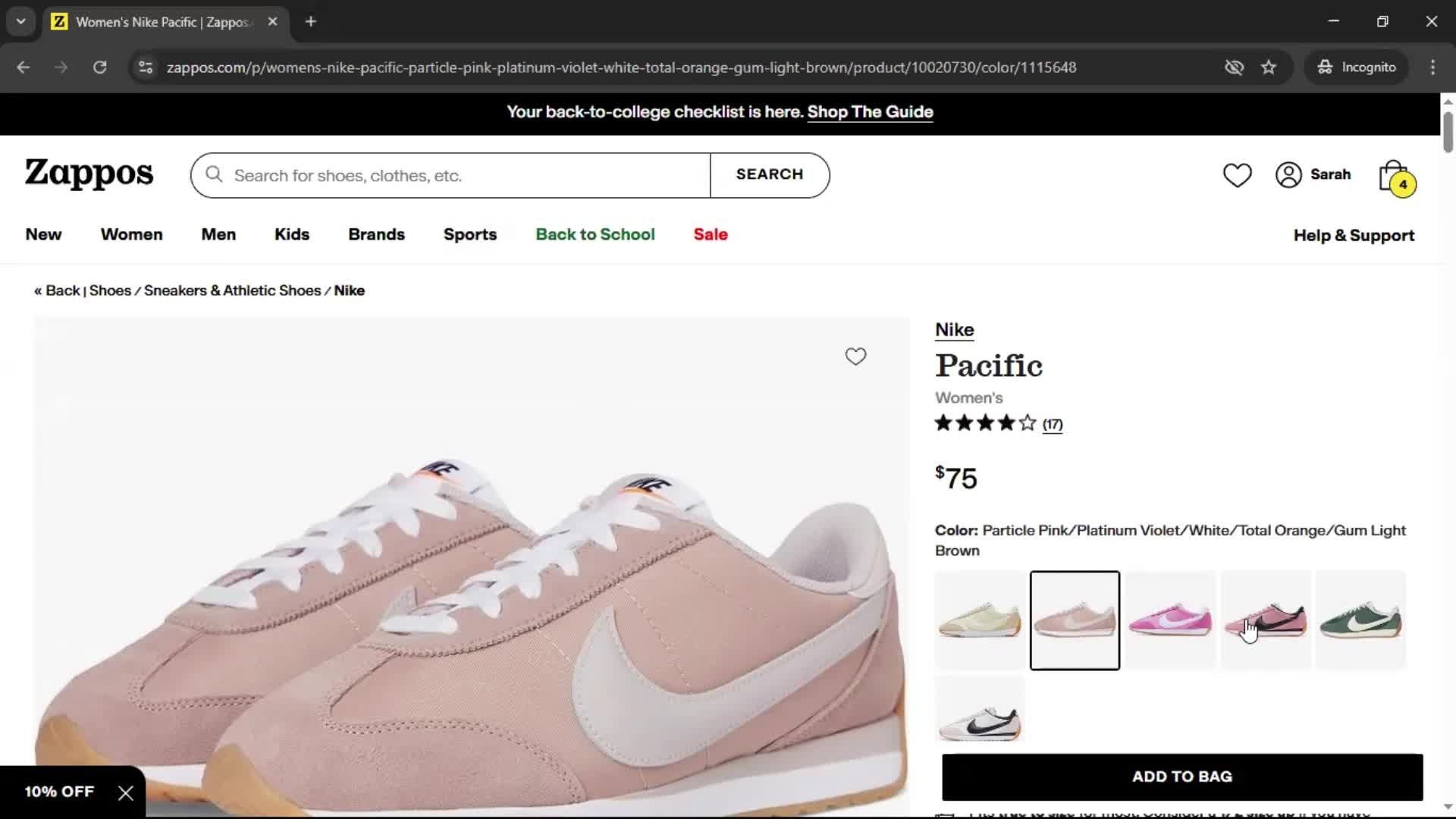Click the Shoes breadcrumb link
The width and height of the screenshot is (1456, 819).
tap(110, 290)
